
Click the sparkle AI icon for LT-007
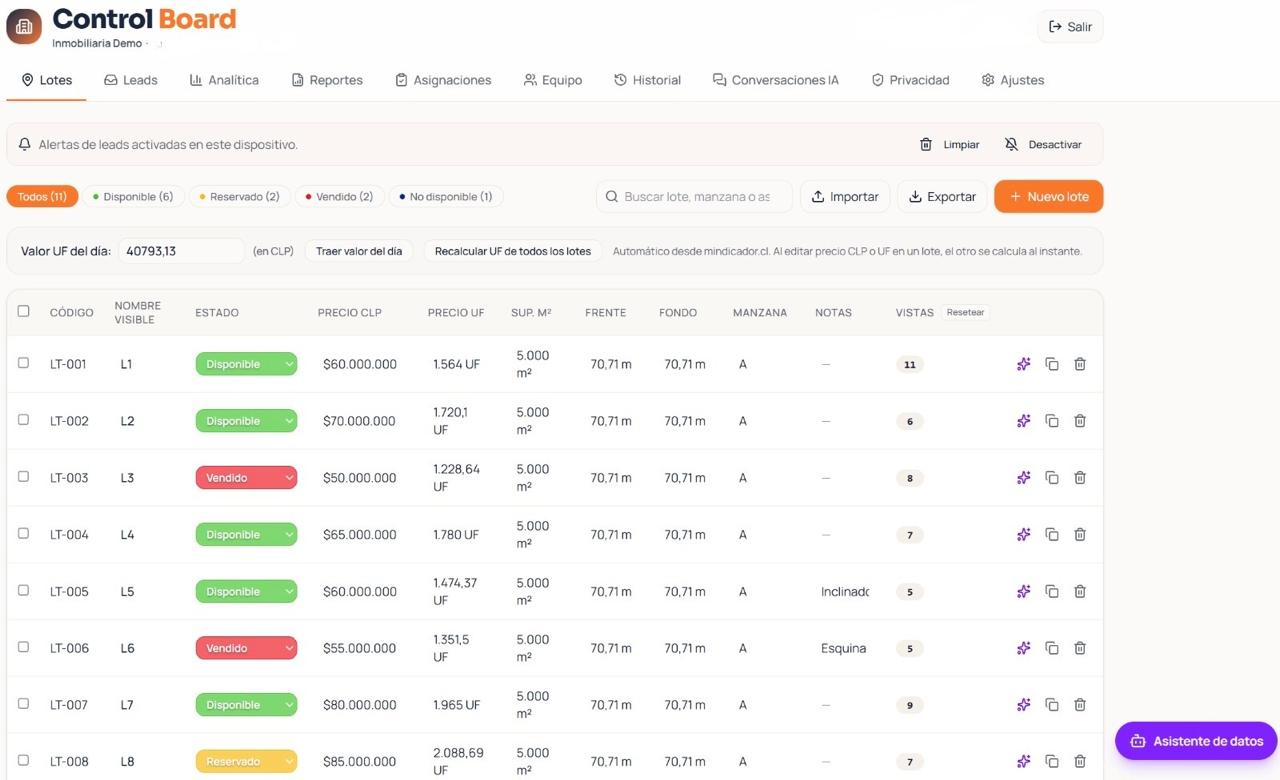(x=1023, y=705)
